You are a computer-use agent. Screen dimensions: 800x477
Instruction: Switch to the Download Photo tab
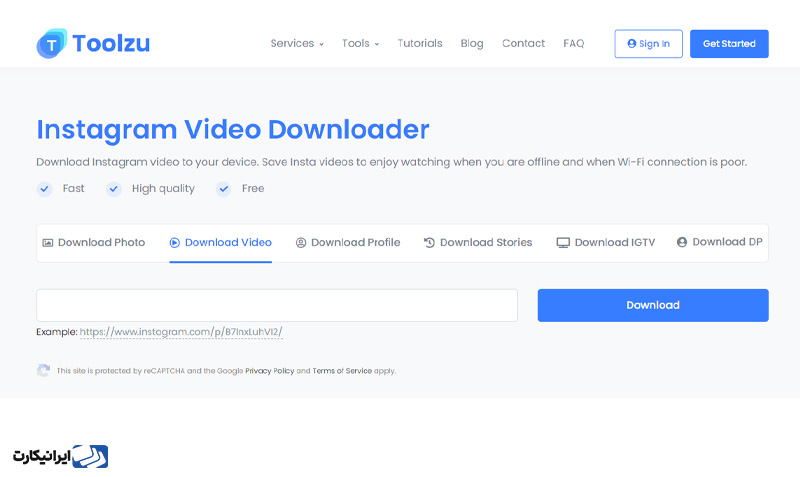94,242
